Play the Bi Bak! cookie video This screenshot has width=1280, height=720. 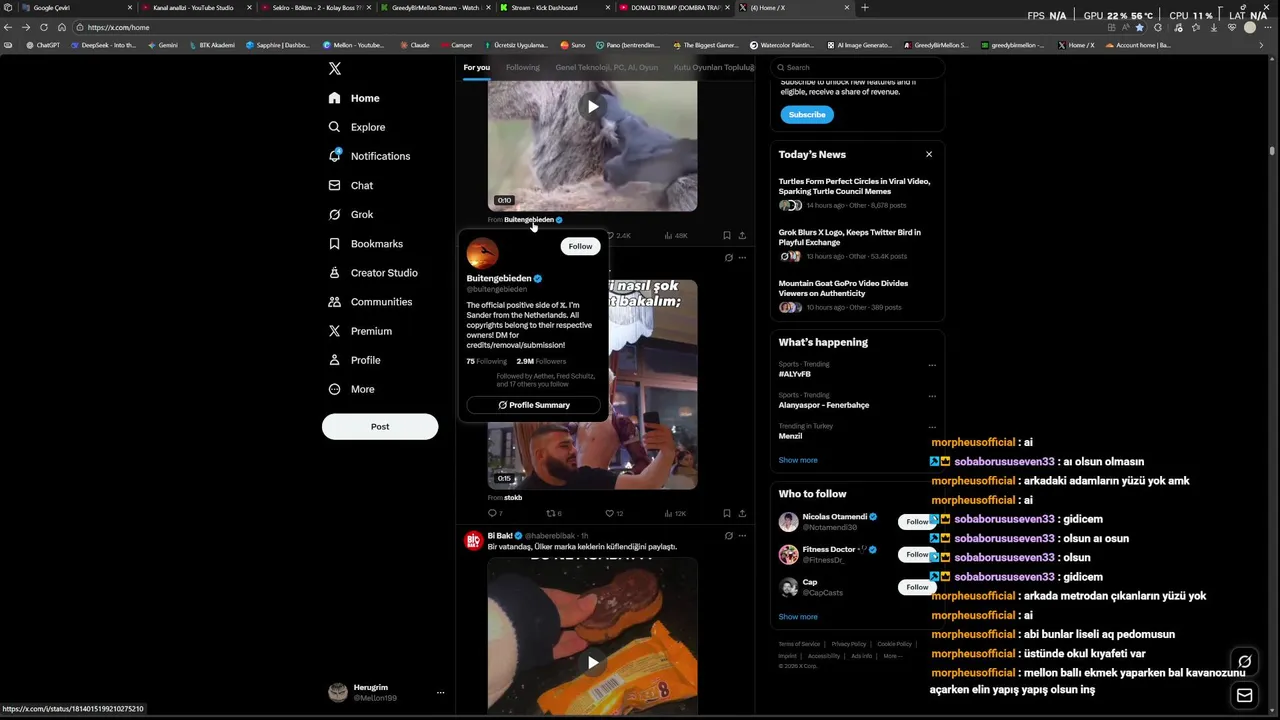(x=593, y=662)
